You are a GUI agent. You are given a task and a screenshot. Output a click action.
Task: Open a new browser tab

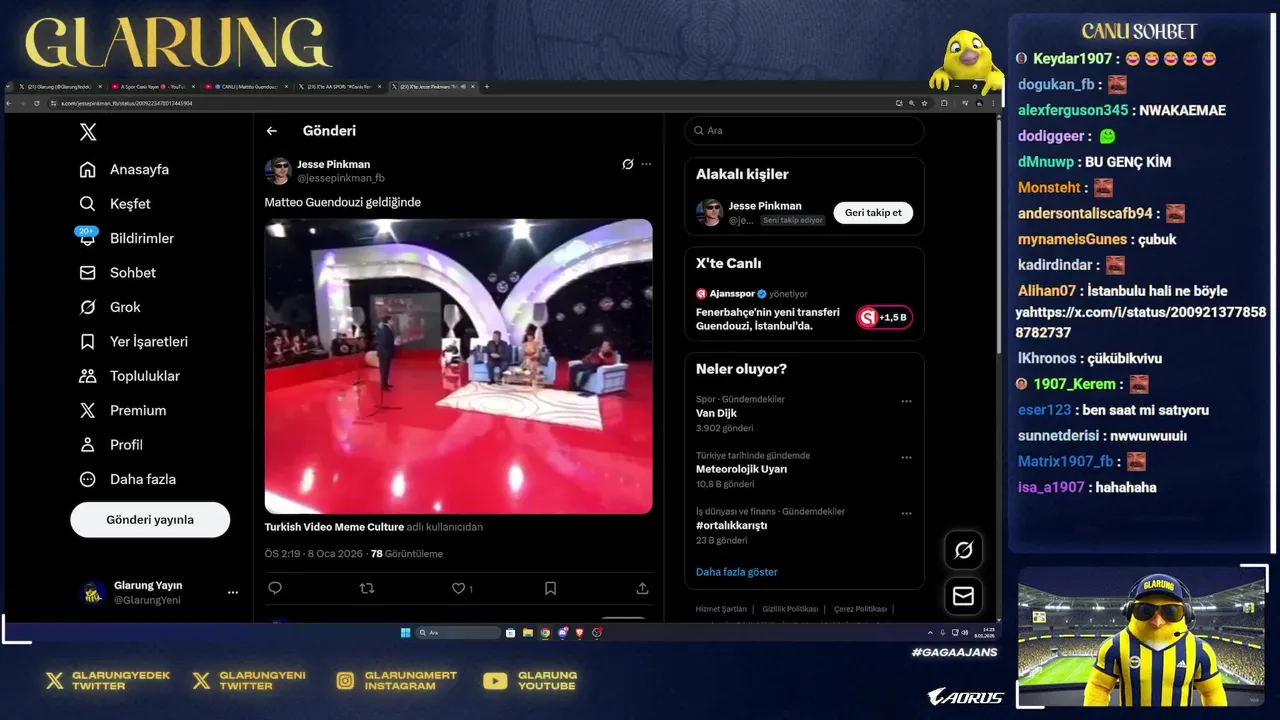[x=487, y=87]
